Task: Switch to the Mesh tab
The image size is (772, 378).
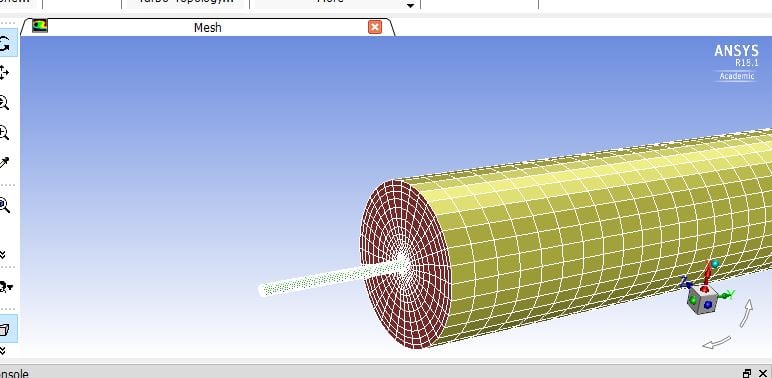Action: [207, 28]
